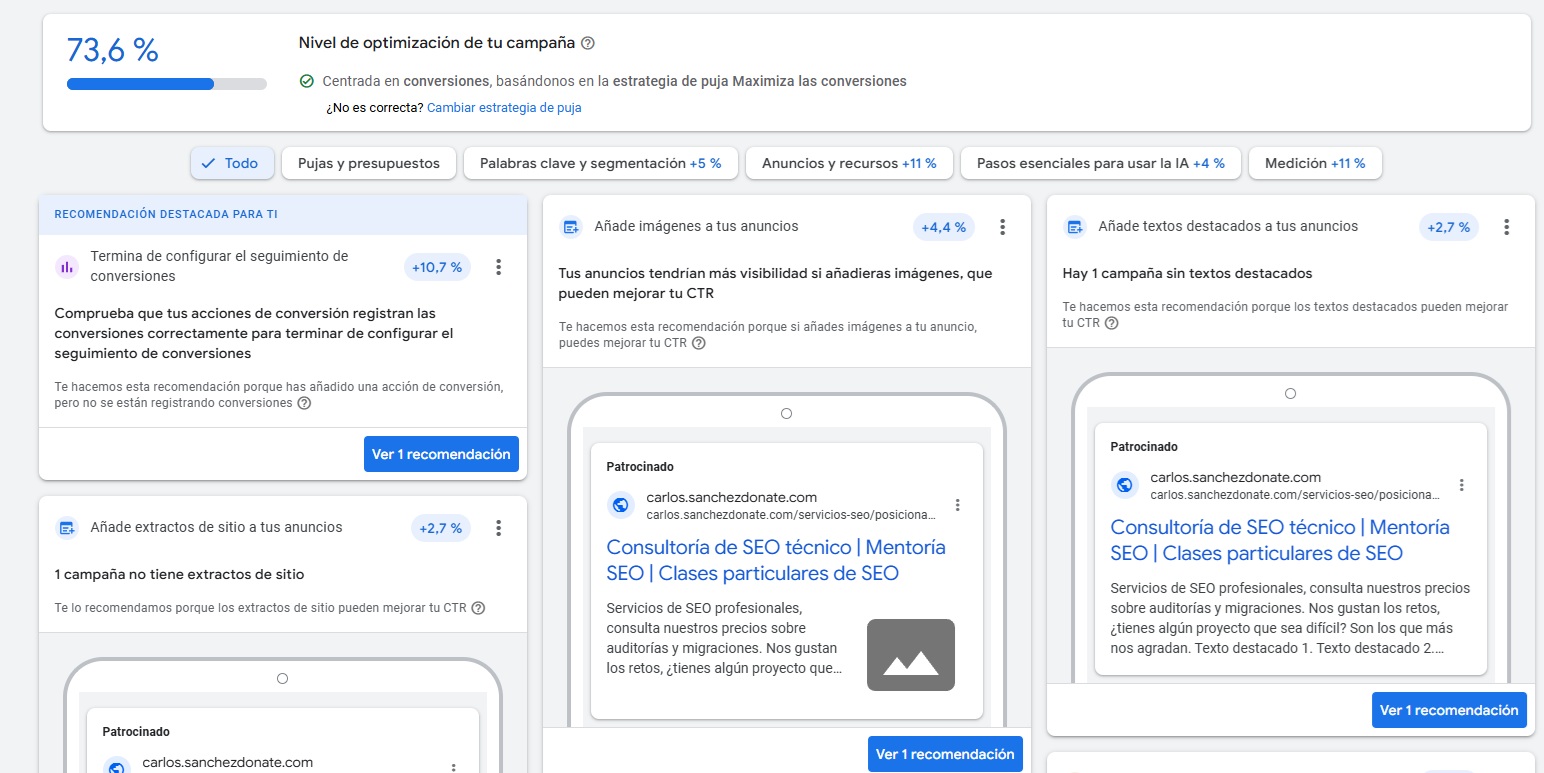Click the help icon next to "Nivel de optimización de tu campaña"
The image size is (1544, 773).
click(x=588, y=42)
